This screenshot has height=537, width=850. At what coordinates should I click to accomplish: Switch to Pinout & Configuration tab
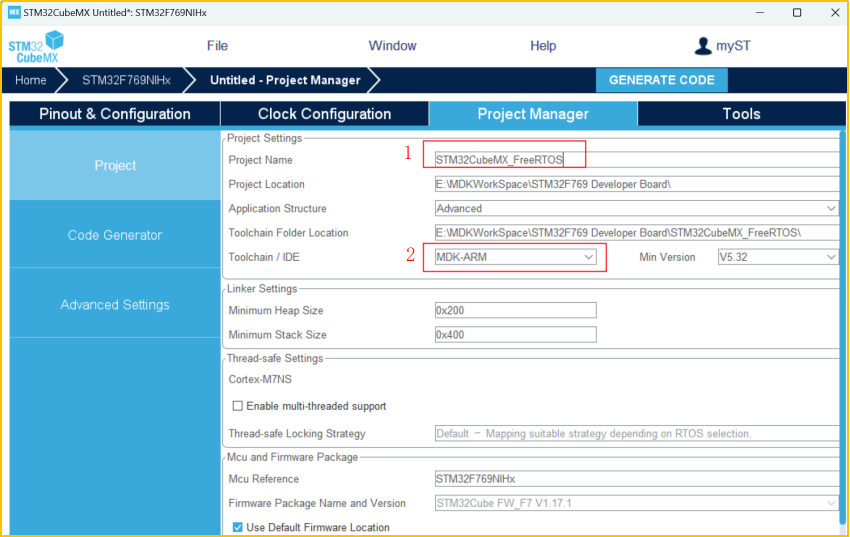click(x=115, y=114)
